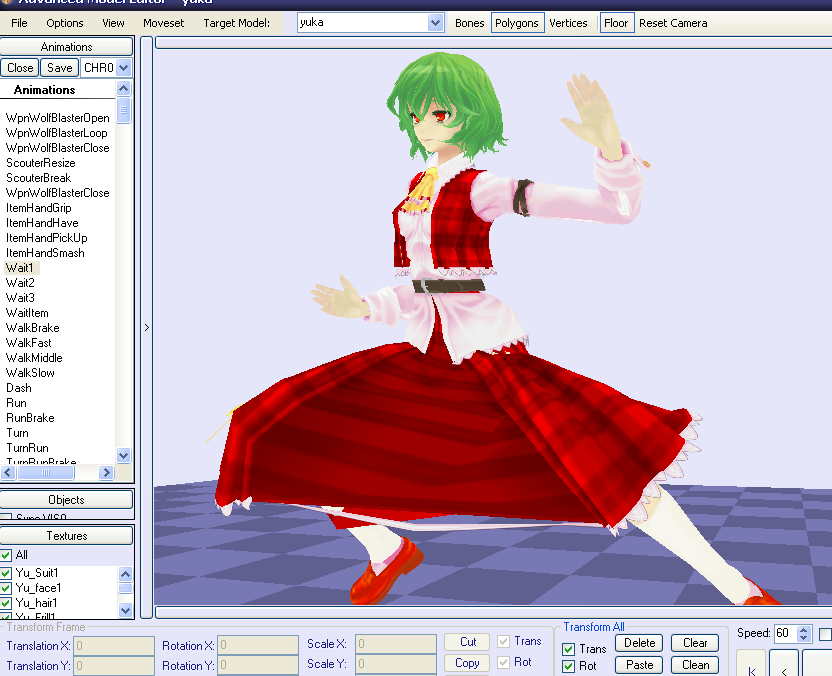This screenshot has width=832, height=676.
Task: Open the CHR0 type dropdown
Action: 124,68
